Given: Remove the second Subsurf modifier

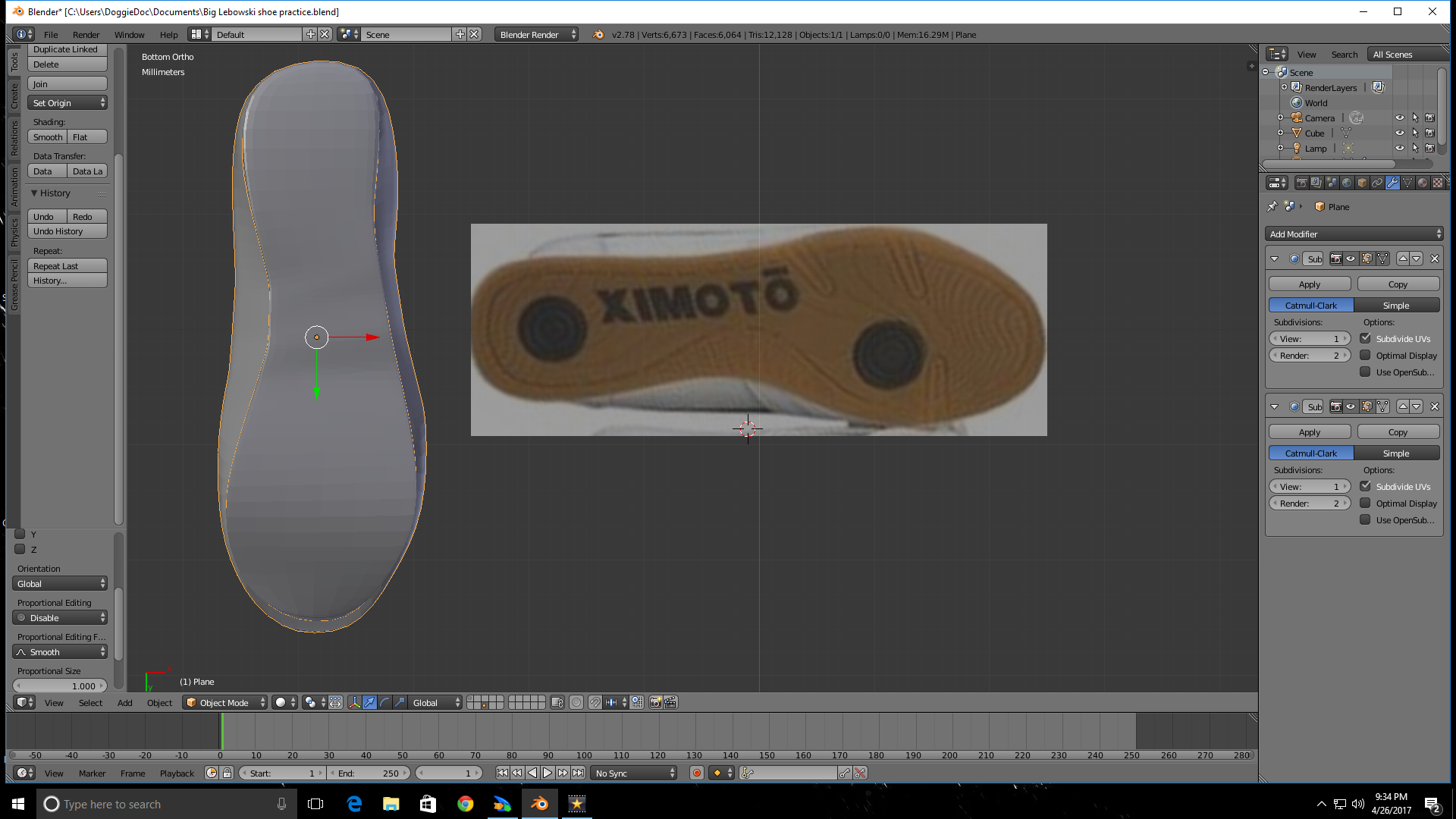Looking at the screenshot, I should (1434, 406).
